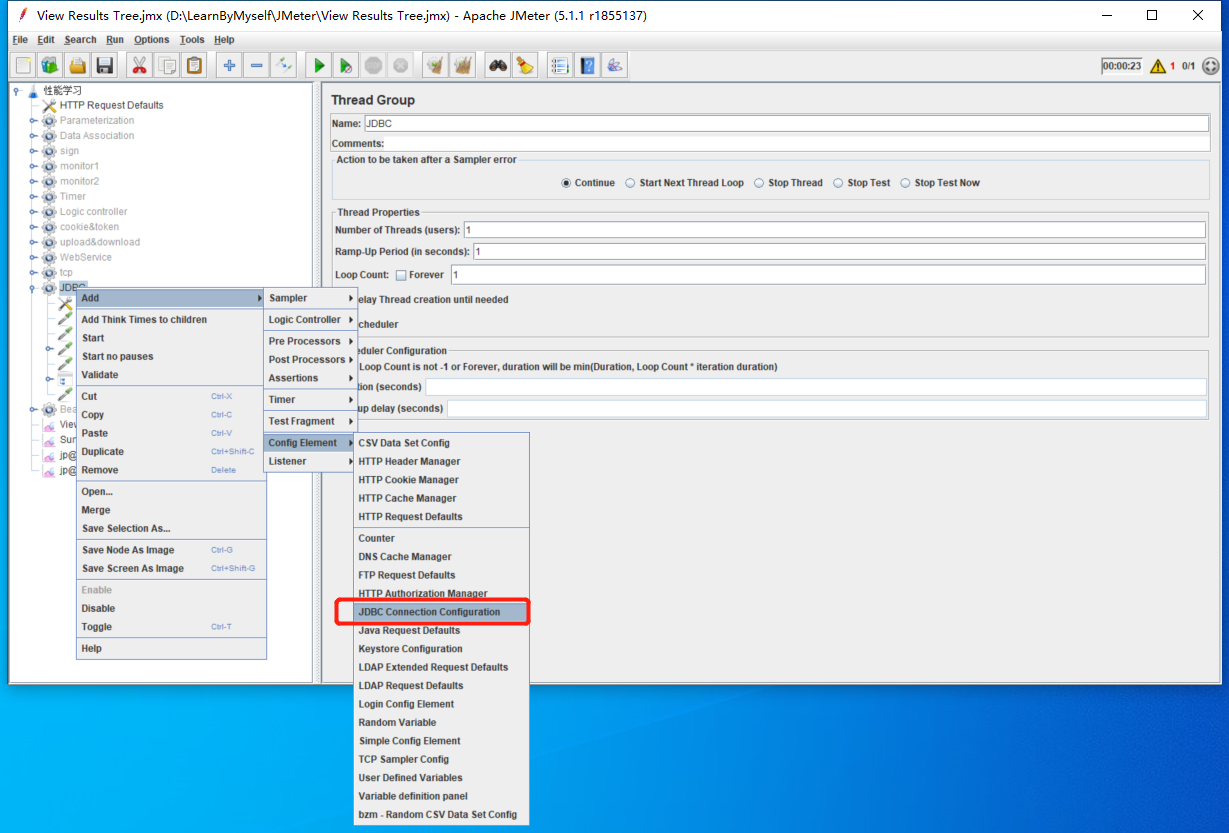Click the clipboard Paste toolbar icon

(x=194, y=66)
